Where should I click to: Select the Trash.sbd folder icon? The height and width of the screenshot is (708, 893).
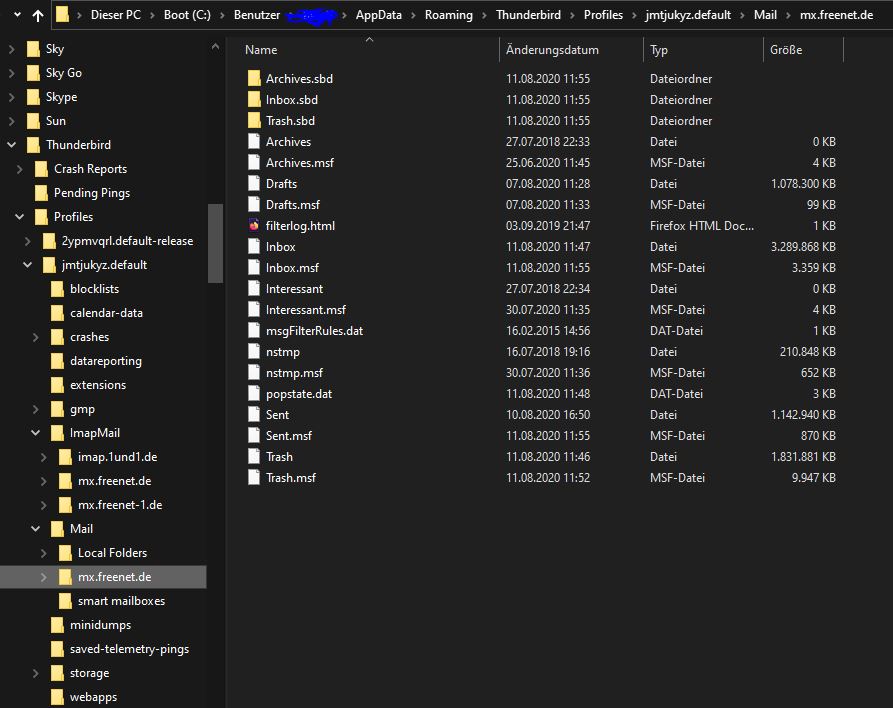254,121
